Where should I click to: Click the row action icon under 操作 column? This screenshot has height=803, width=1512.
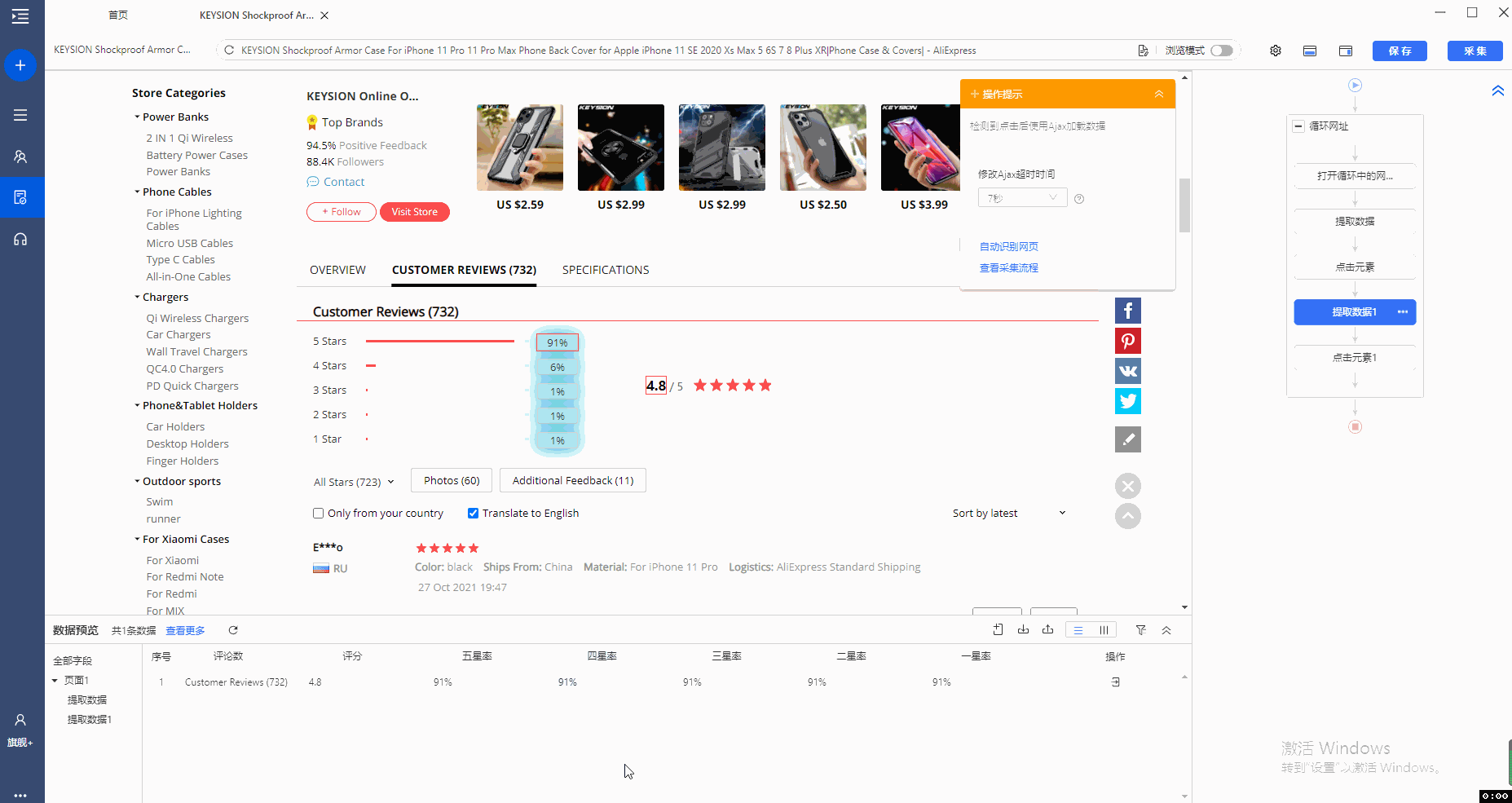click(x=1115, y=682)
